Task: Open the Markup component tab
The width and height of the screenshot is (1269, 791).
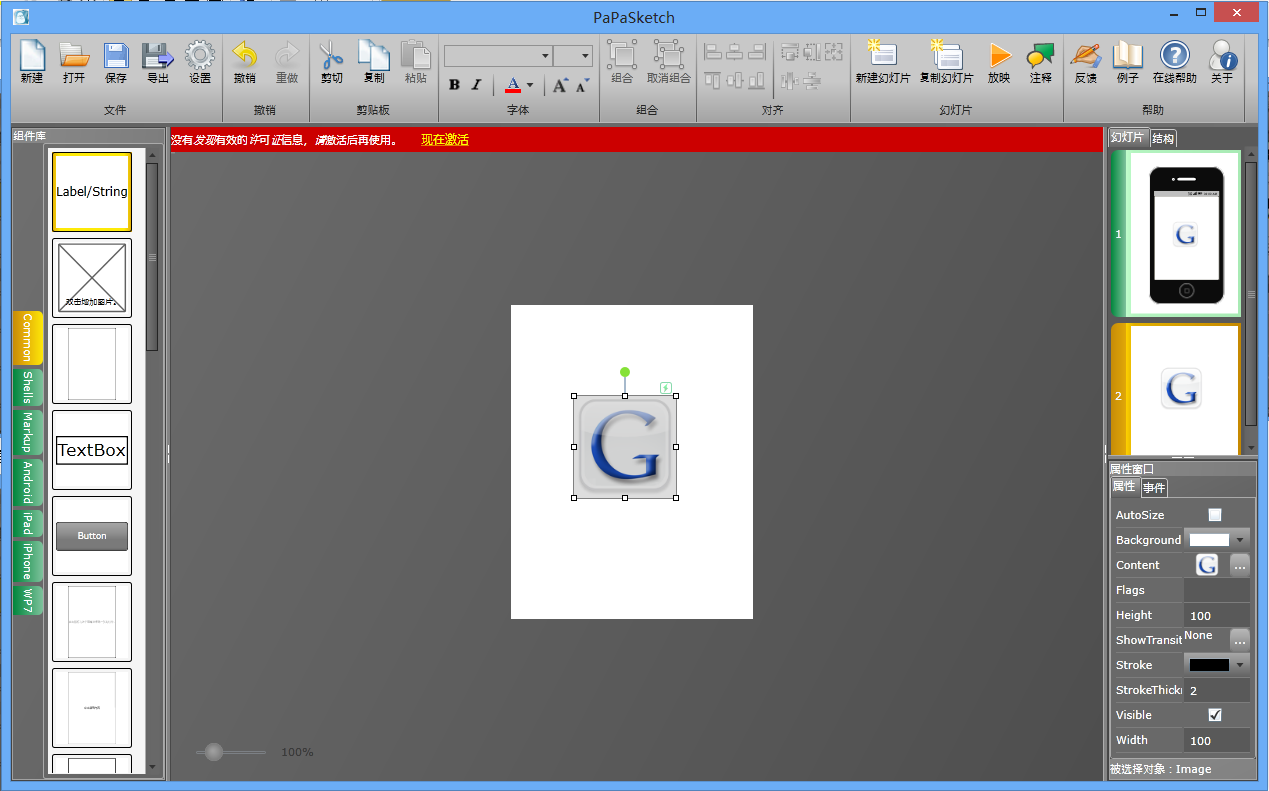Action: [28, 433]
